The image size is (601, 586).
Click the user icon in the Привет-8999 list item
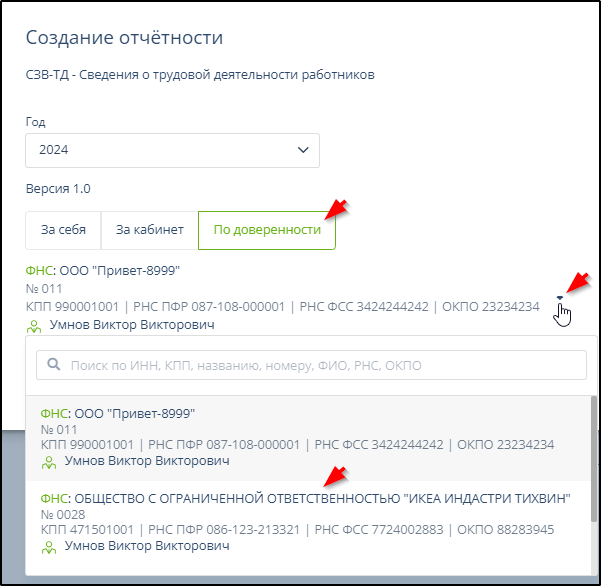click(48, 462)
